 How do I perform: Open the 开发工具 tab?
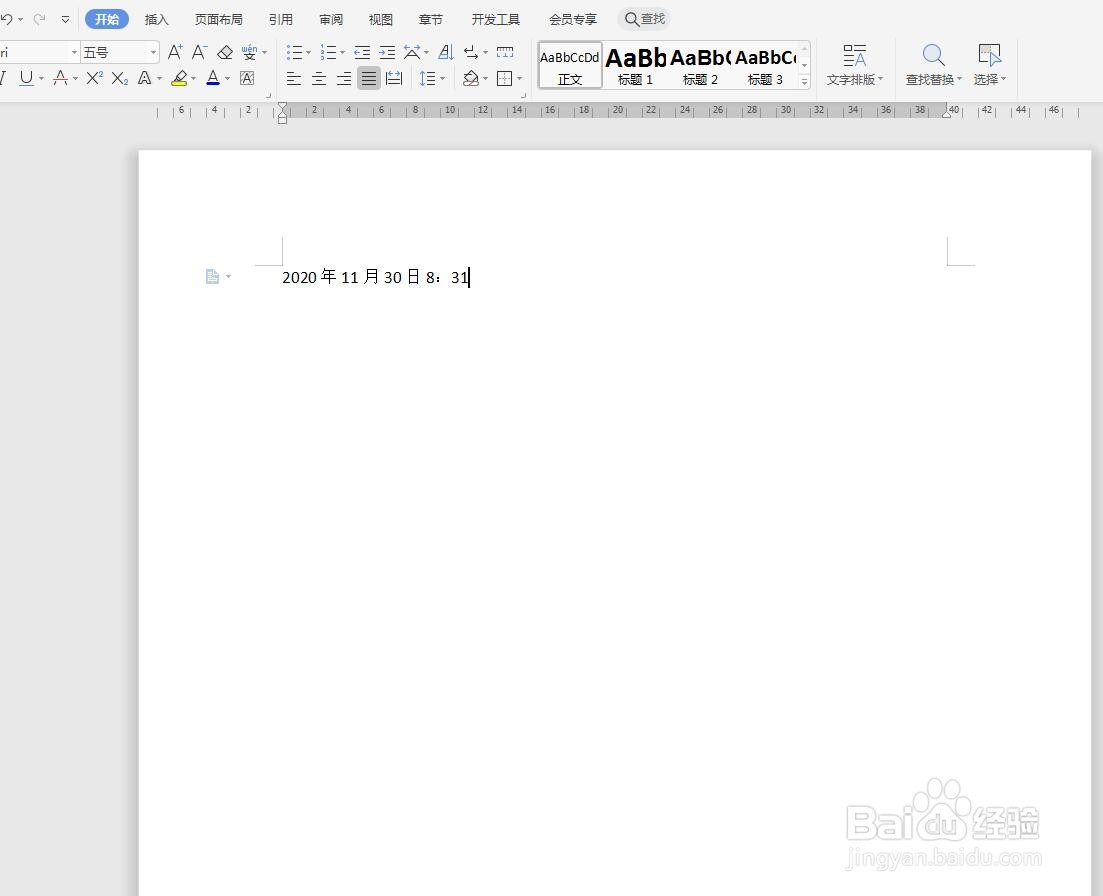point(496,19)
